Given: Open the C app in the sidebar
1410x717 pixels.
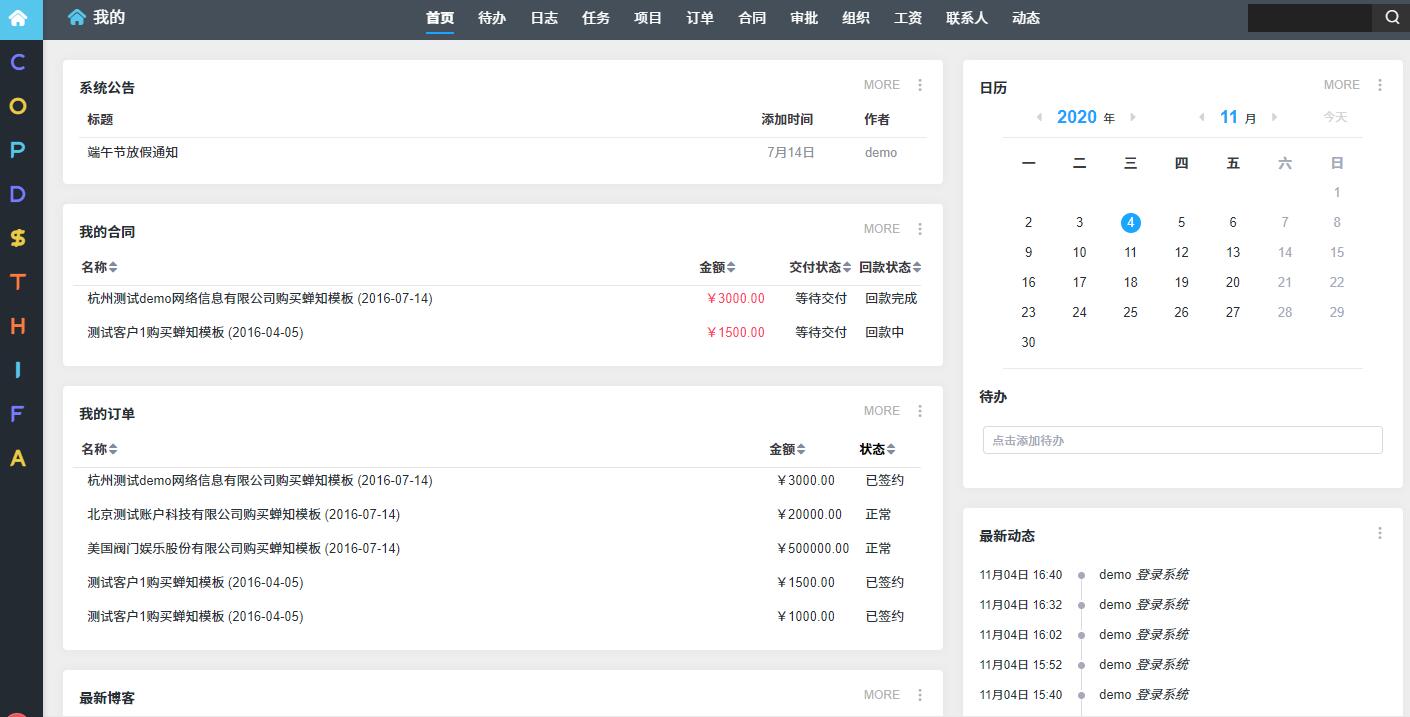Looking at the screenshot, I should pyautogui.click(x=18, y=62).
